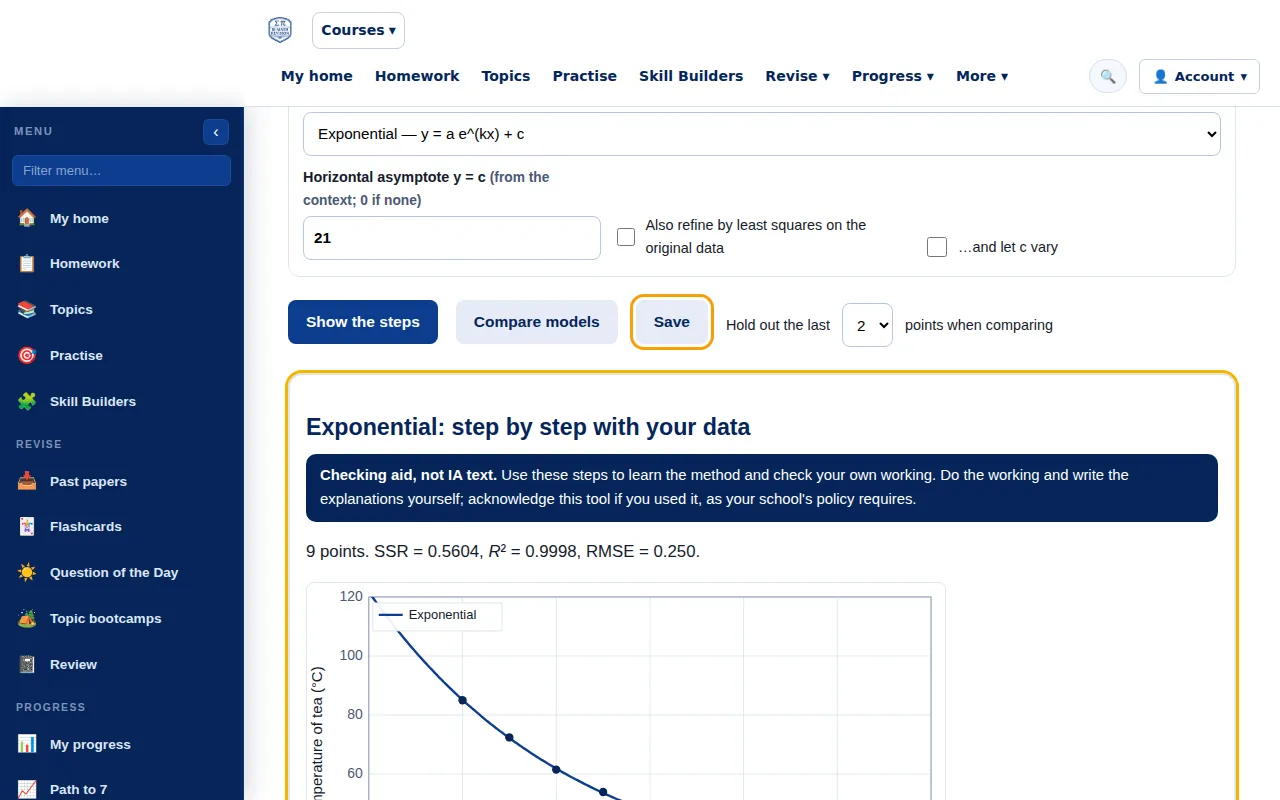Click the Skill Builders puzzle icon
The height and width of the screenshot is (800, 1280).
[x=27, y=401]
